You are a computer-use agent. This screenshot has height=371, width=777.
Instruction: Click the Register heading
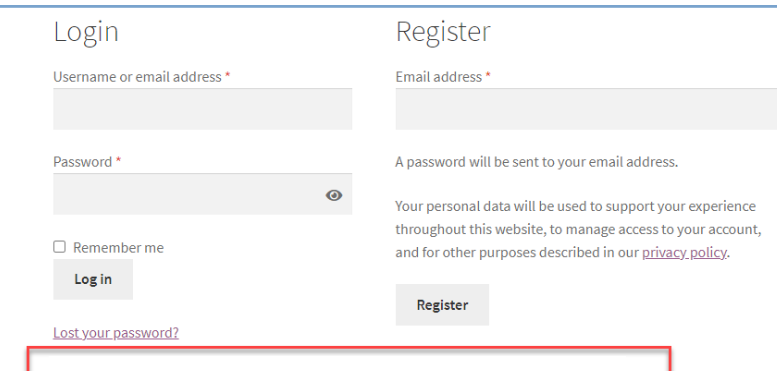tap(443, 32)
